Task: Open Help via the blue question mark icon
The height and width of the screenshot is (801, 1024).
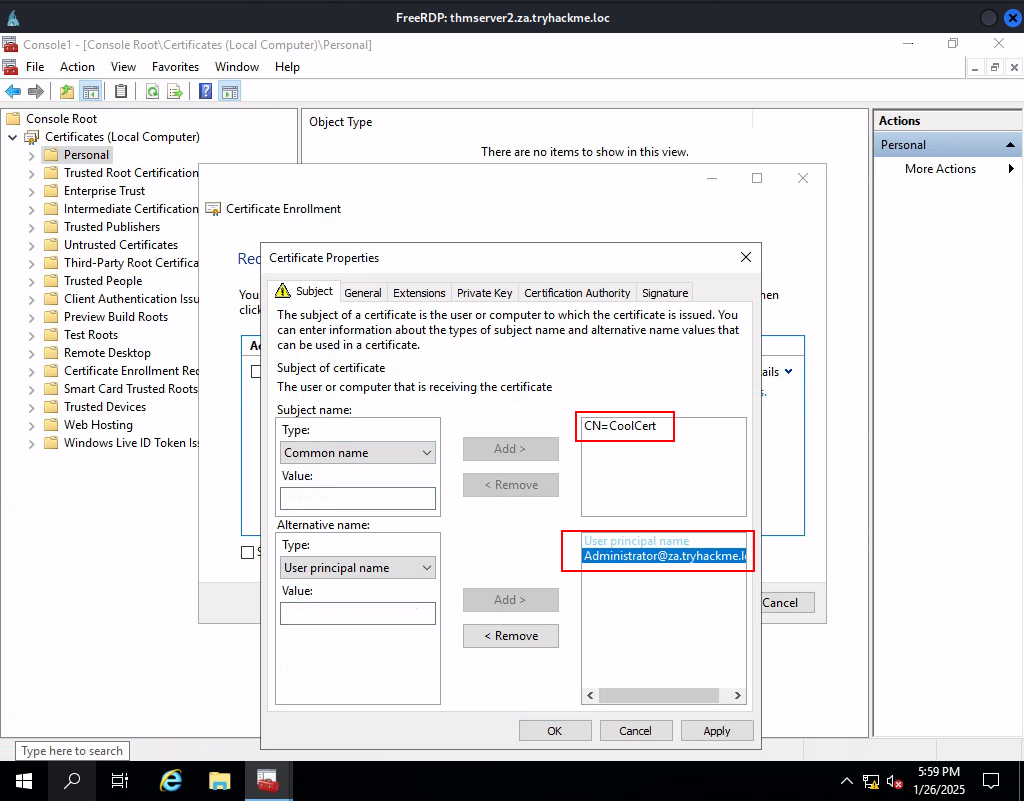Action: pyautogui.click(x=205, y=91)
